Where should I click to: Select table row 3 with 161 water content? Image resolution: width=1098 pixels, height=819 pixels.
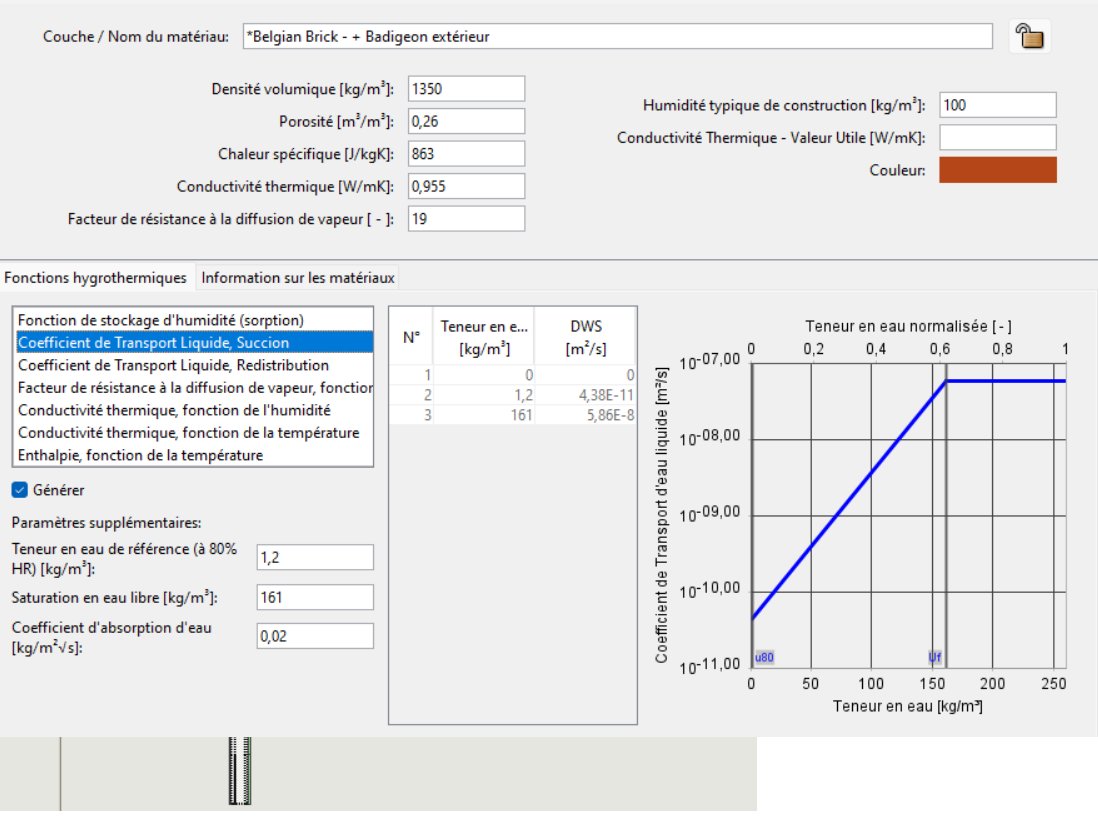[512, 415]
